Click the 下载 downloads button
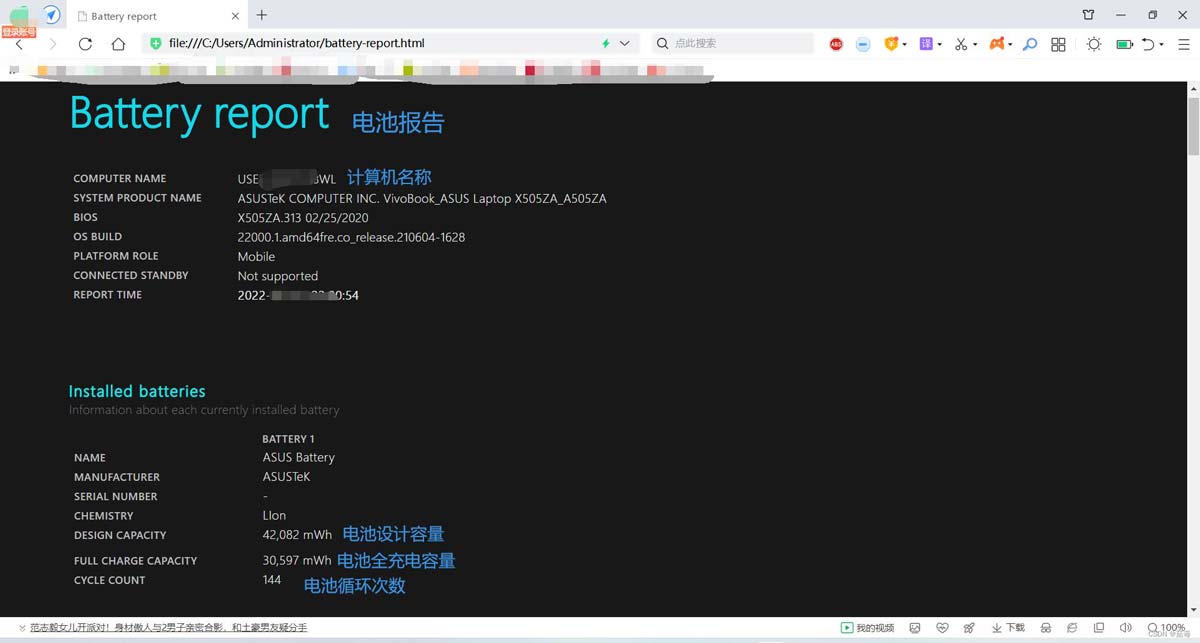This screenshot has height=643, width=1200. tap(1008, 628)
